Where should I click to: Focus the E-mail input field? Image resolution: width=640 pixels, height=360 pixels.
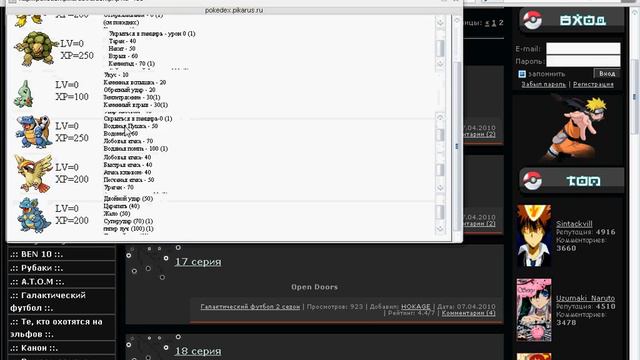[x=583, y=49]
